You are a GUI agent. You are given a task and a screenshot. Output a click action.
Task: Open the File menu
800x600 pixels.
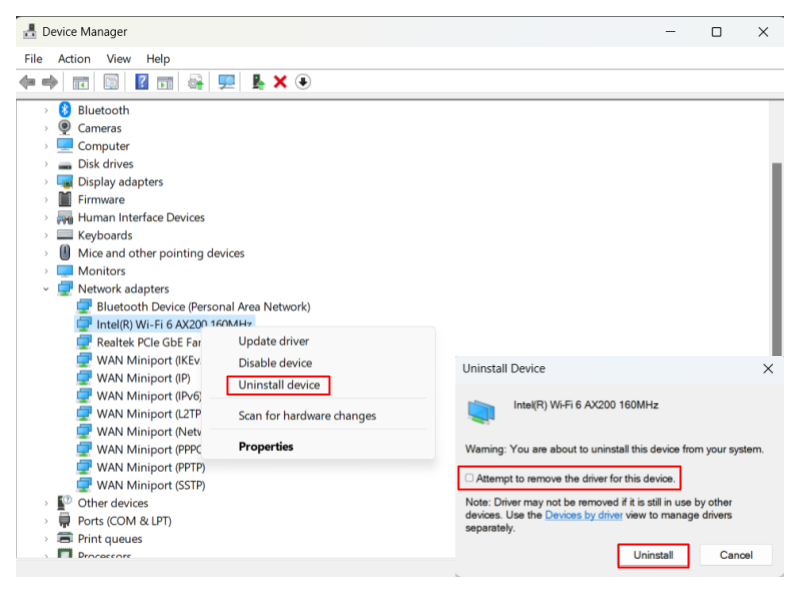[x=33, y=59]
